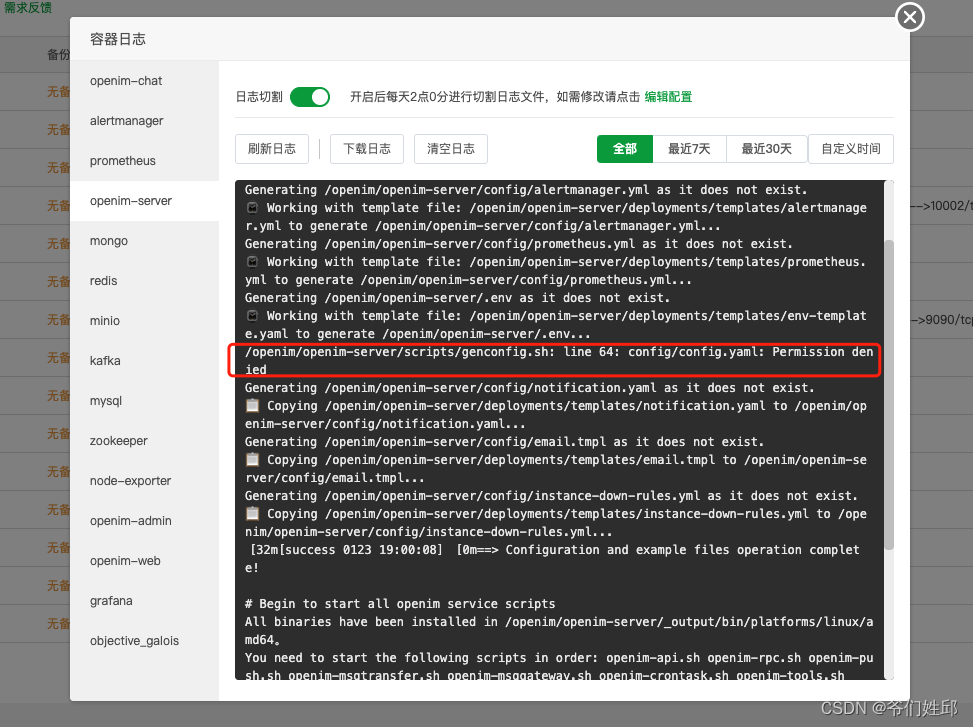
Task: Open the 自定义时间 filter
Action: (851, 149)
